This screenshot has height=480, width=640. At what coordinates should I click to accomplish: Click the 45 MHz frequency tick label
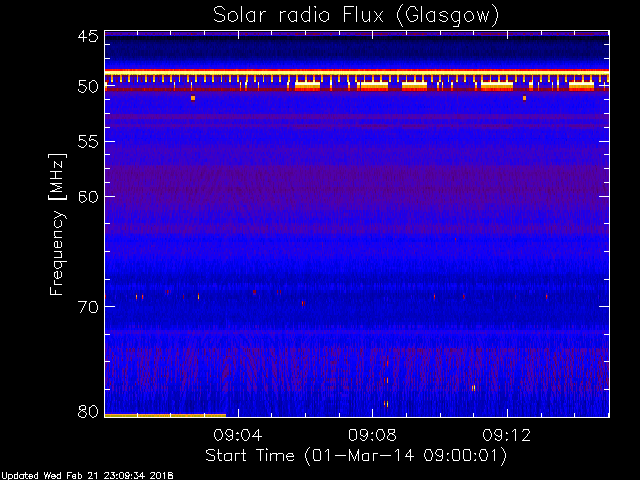tap(88, 36)
